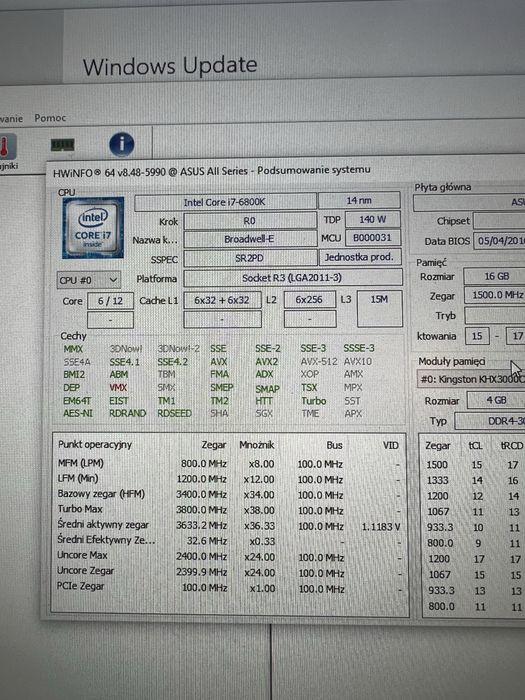The height and width of the screenshot is (700, 525).
Task: Open the CPU #0 selector dropdown
Action: click(88, 280)
